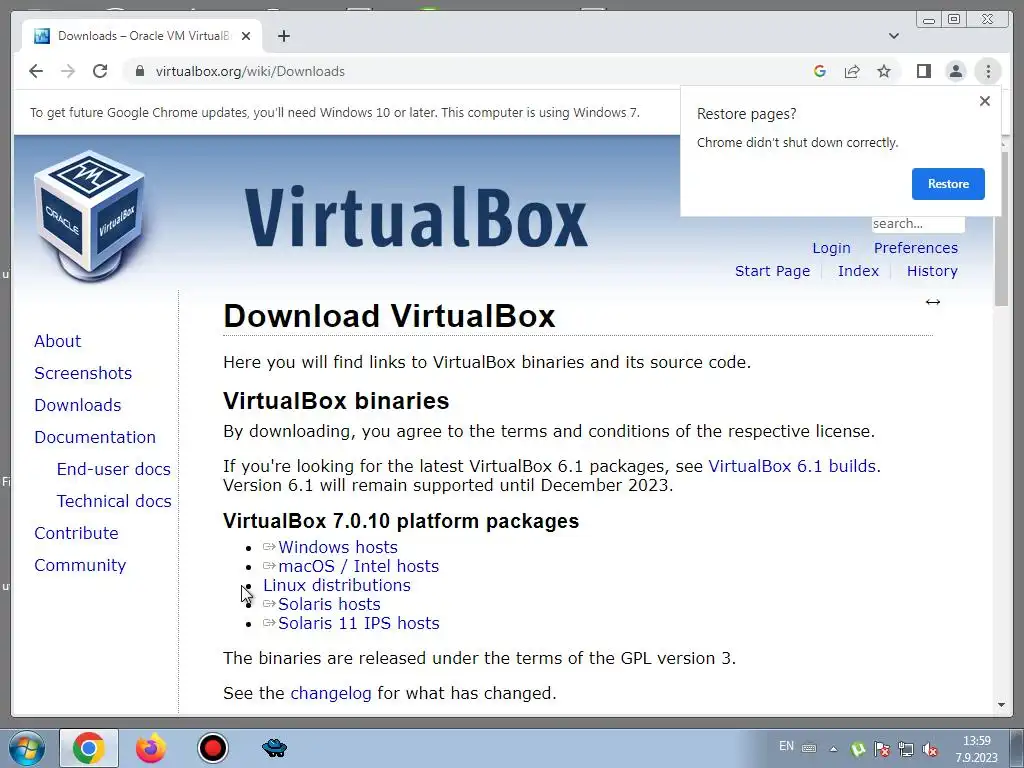This screenshot has width=1024, height=768.
Task: Download the Windows hosts package
Action: tap(338, 547)
